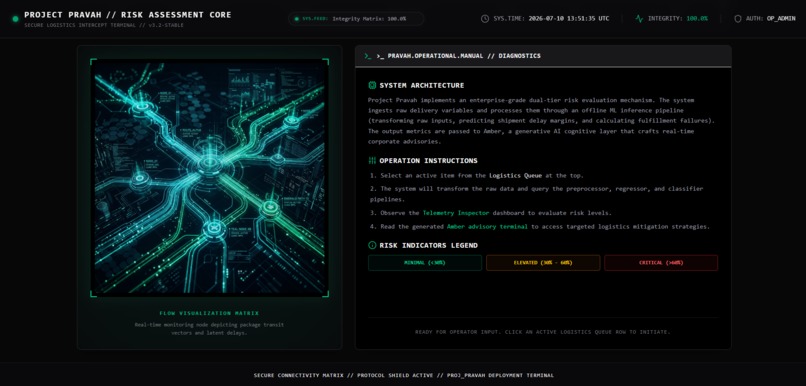Click the SYSTEM ARCHITECTURE heading
This screenshot has width=806, height=386.
coord(422,85)
